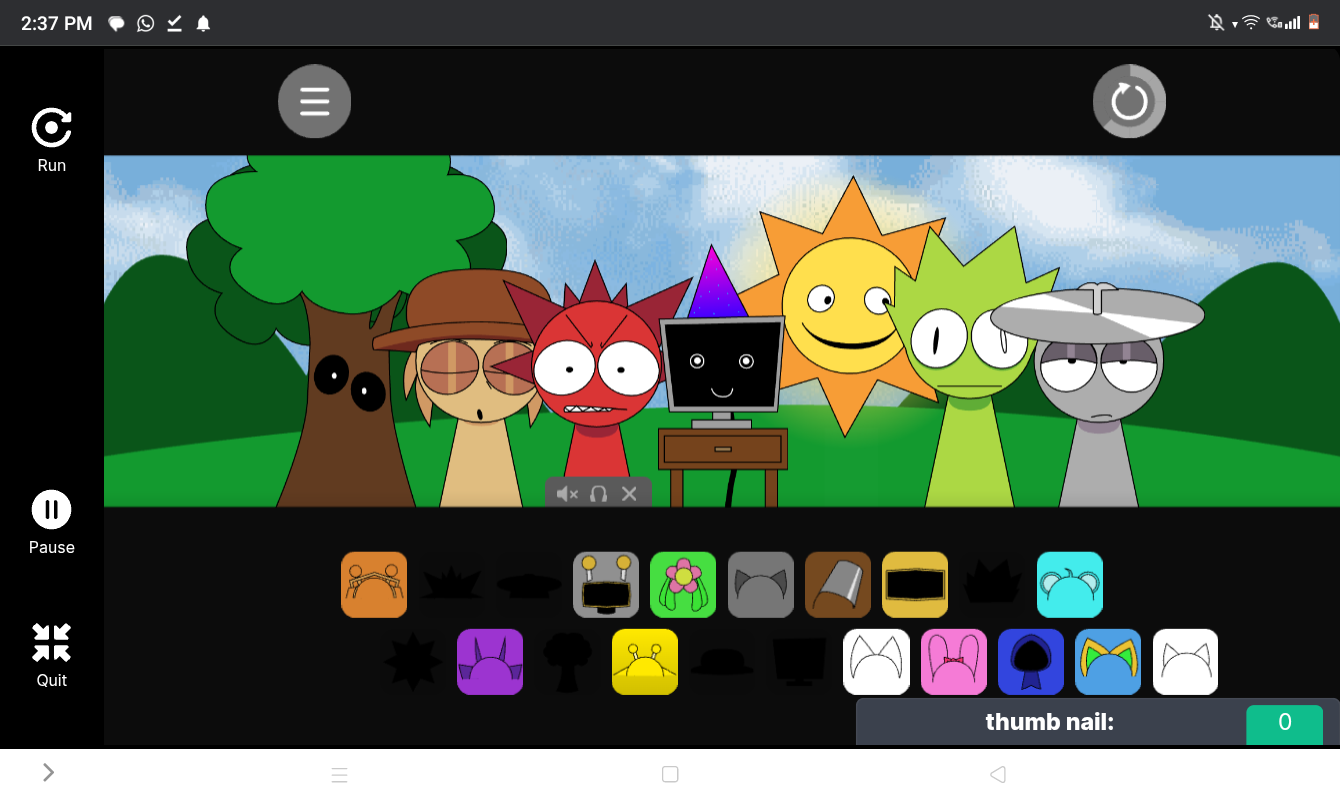Pick the yellow antenna character icon
Image resolution: width=1340 pixels, height=800 pixels.
(645, 662)
